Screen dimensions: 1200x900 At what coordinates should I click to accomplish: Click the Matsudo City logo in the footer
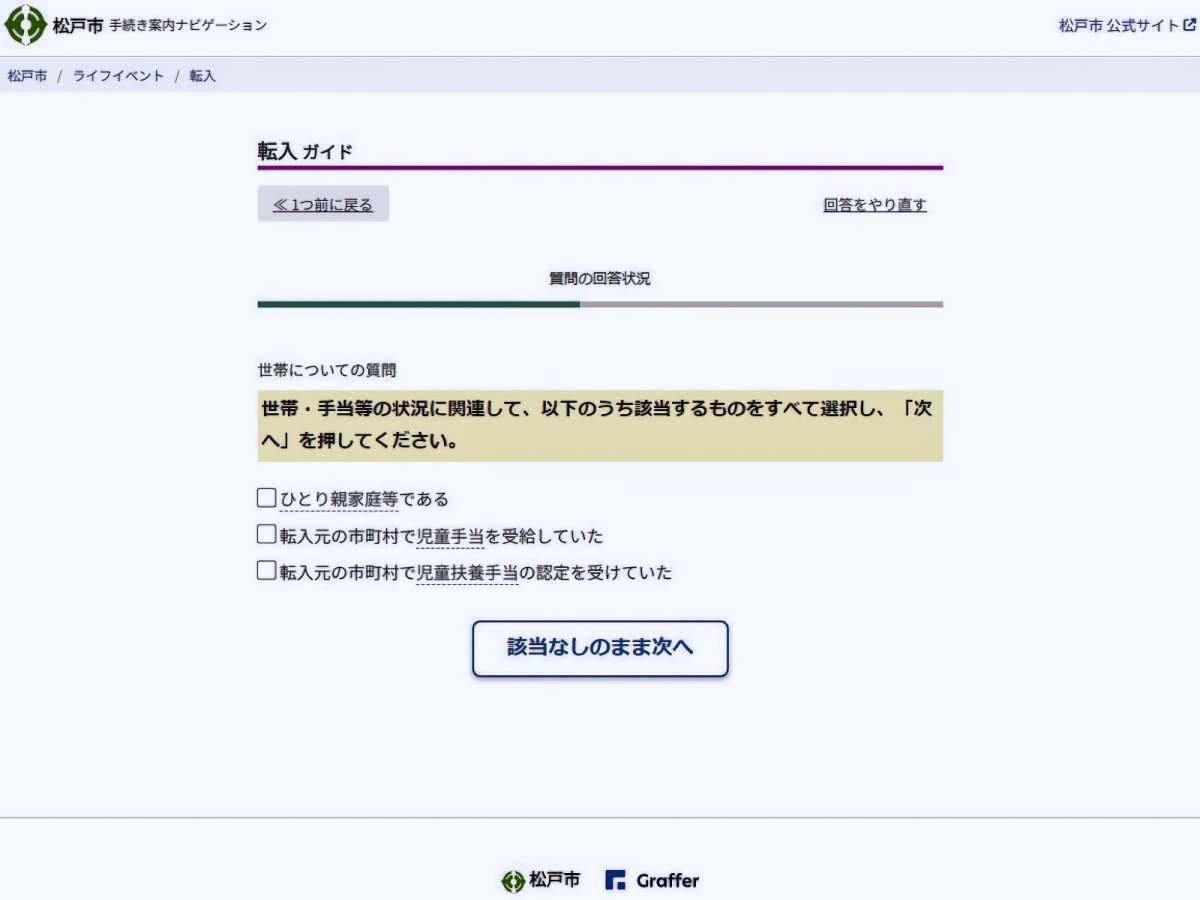(541, 880)
